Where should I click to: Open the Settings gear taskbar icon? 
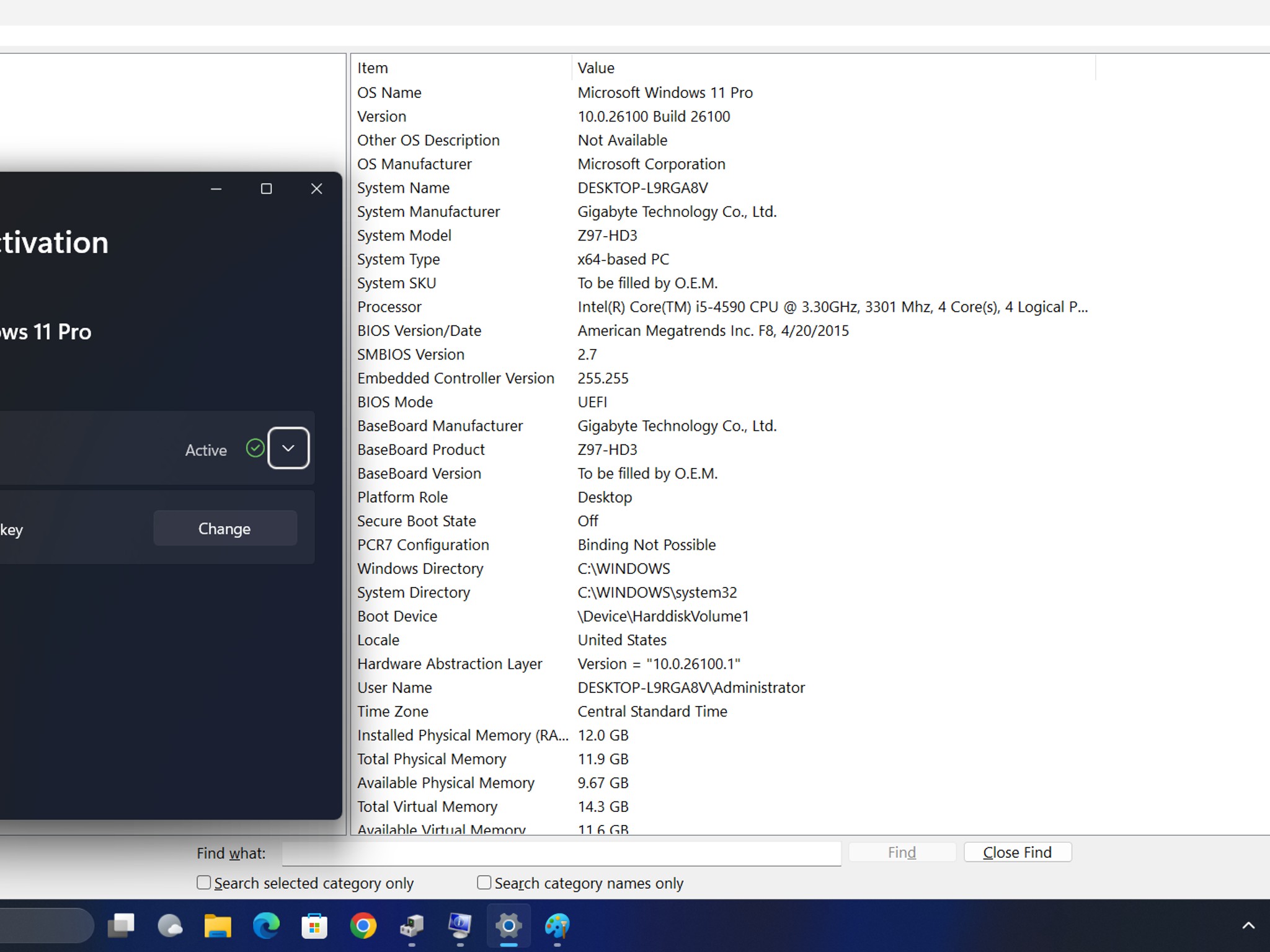[x=508, y=926]
